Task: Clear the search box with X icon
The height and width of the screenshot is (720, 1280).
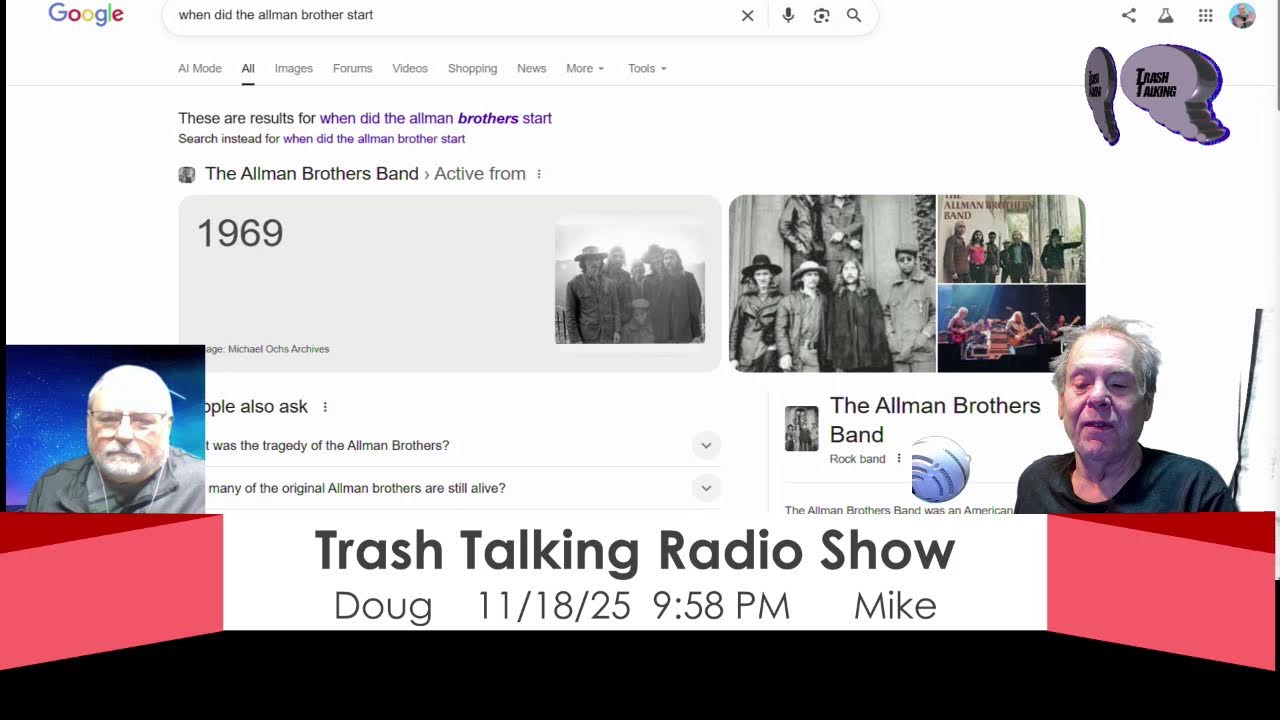Action: (x=747, y=15)
